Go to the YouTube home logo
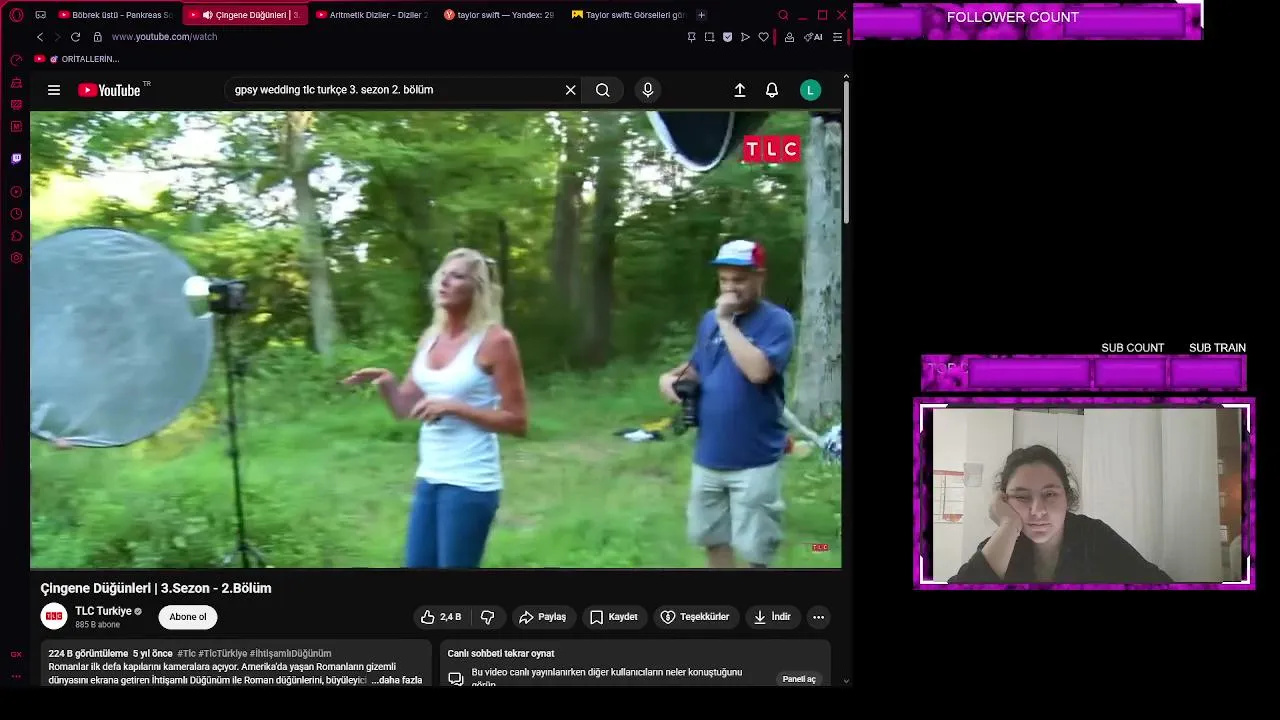 (x=110, y=90)
